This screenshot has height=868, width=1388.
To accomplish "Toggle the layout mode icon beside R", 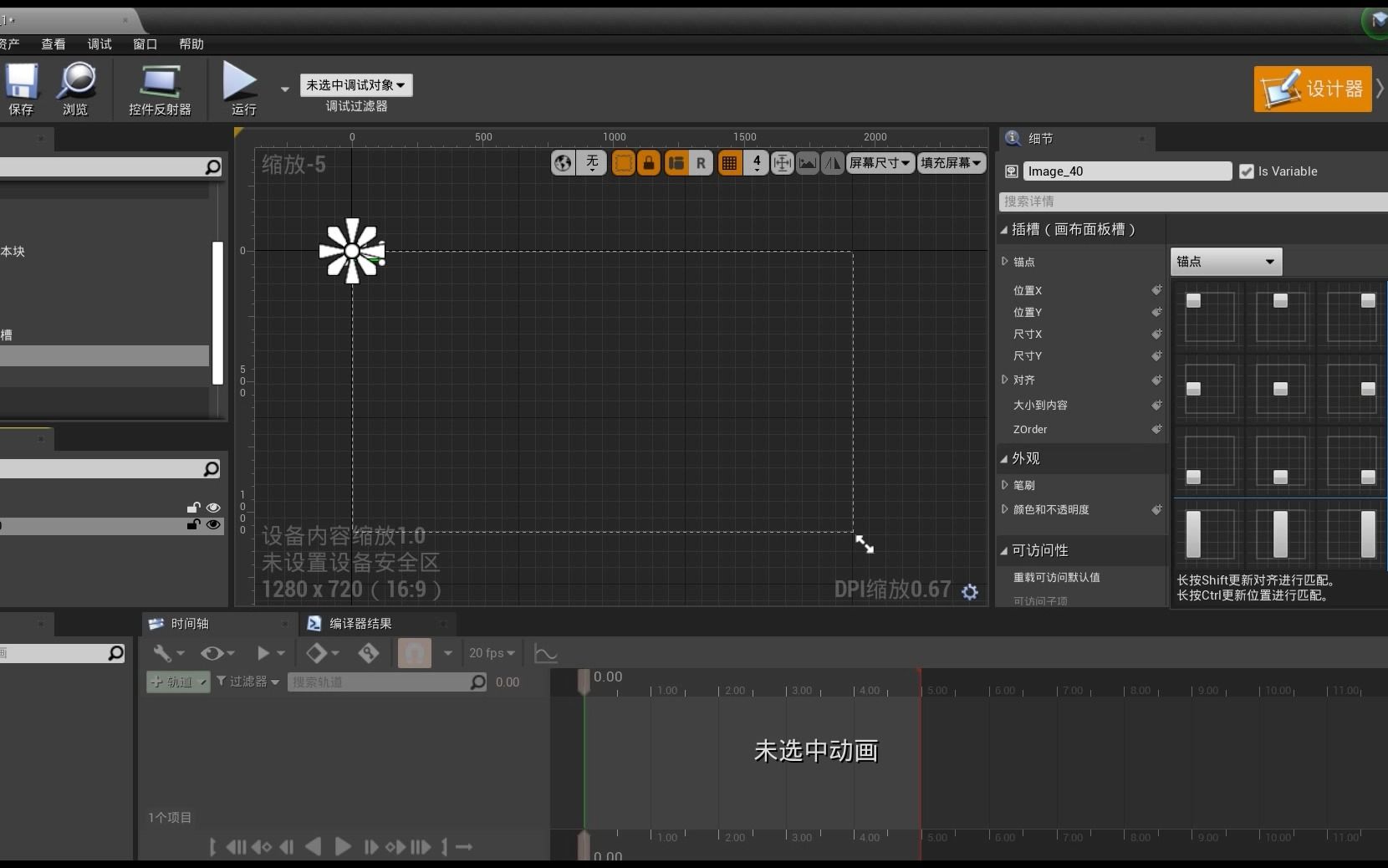I will tap(676, 163).
